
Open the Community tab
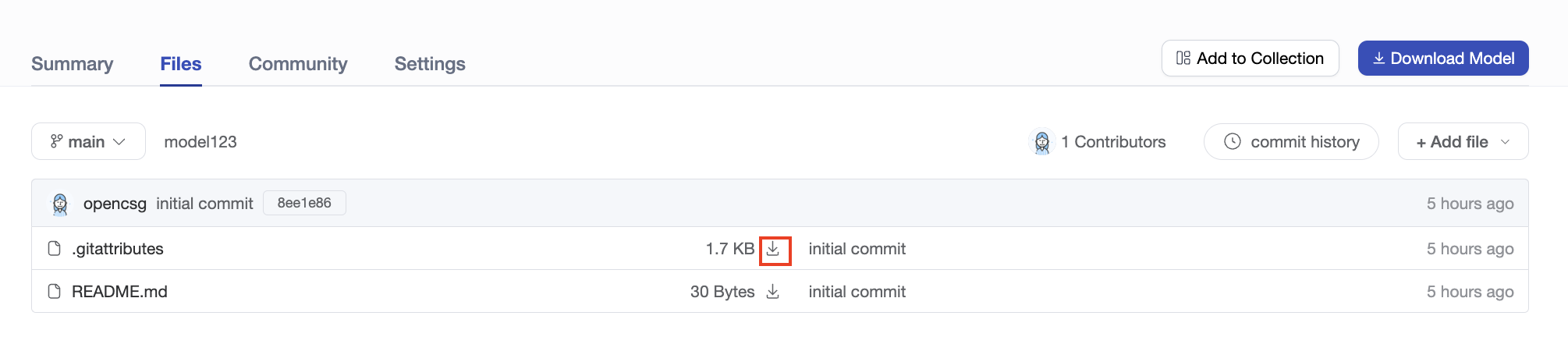coord(298,64)
